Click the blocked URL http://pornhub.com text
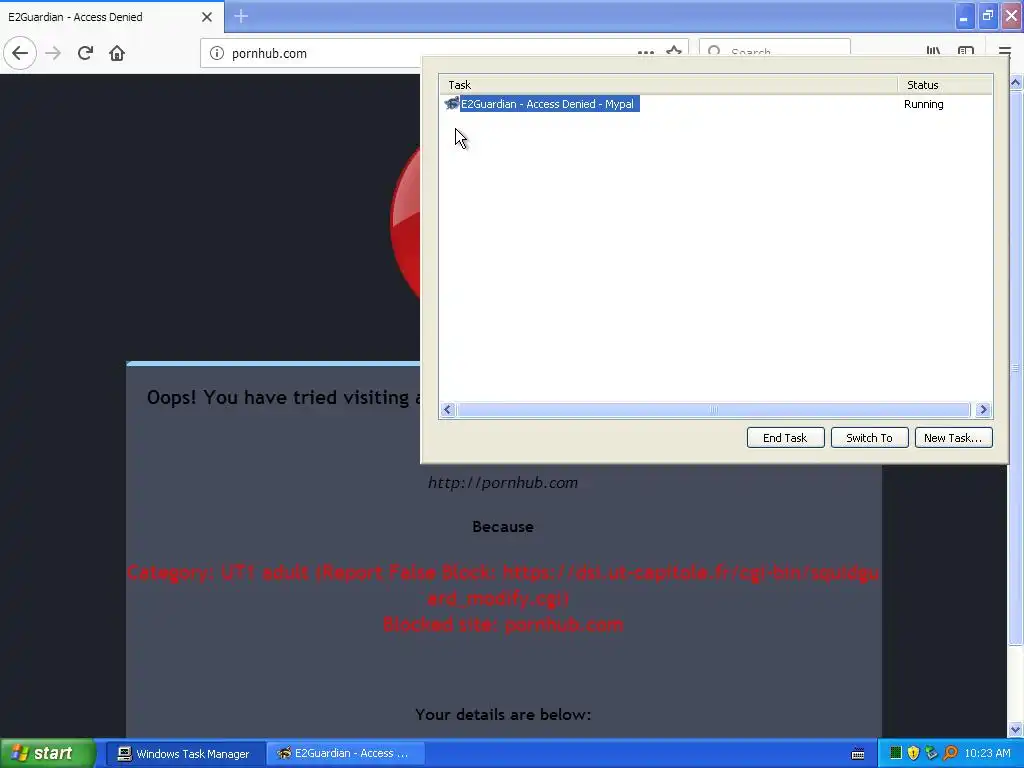Image resolution: width=1024 pixels, height=768 pixels. (503, 483)
